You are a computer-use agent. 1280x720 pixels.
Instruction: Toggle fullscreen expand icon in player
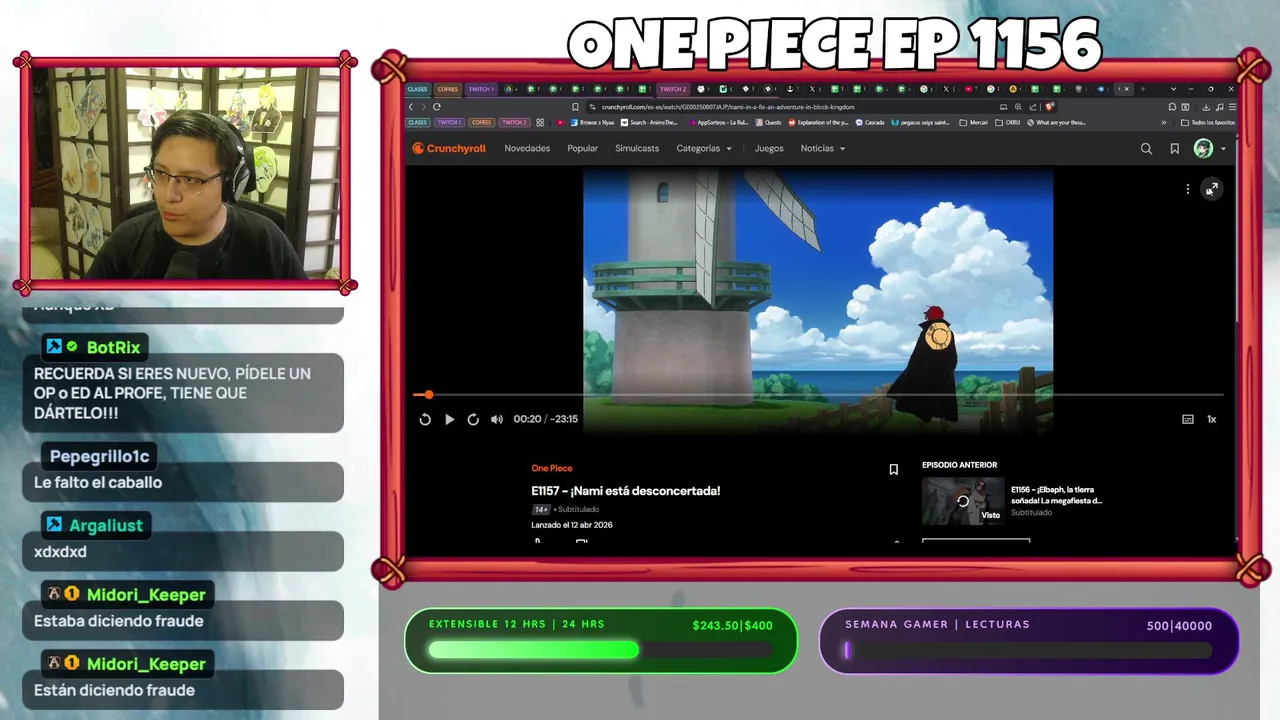coord(1211,189)
